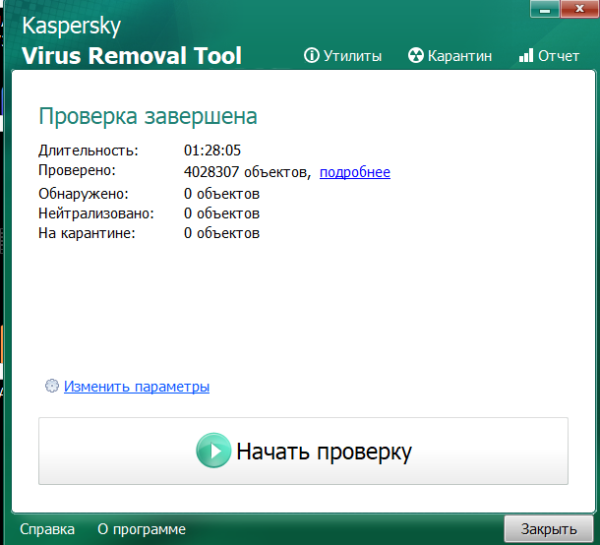Click the Карантин radiation icon
The height and width of the screenshot is (545, 600).
point(416,56)
